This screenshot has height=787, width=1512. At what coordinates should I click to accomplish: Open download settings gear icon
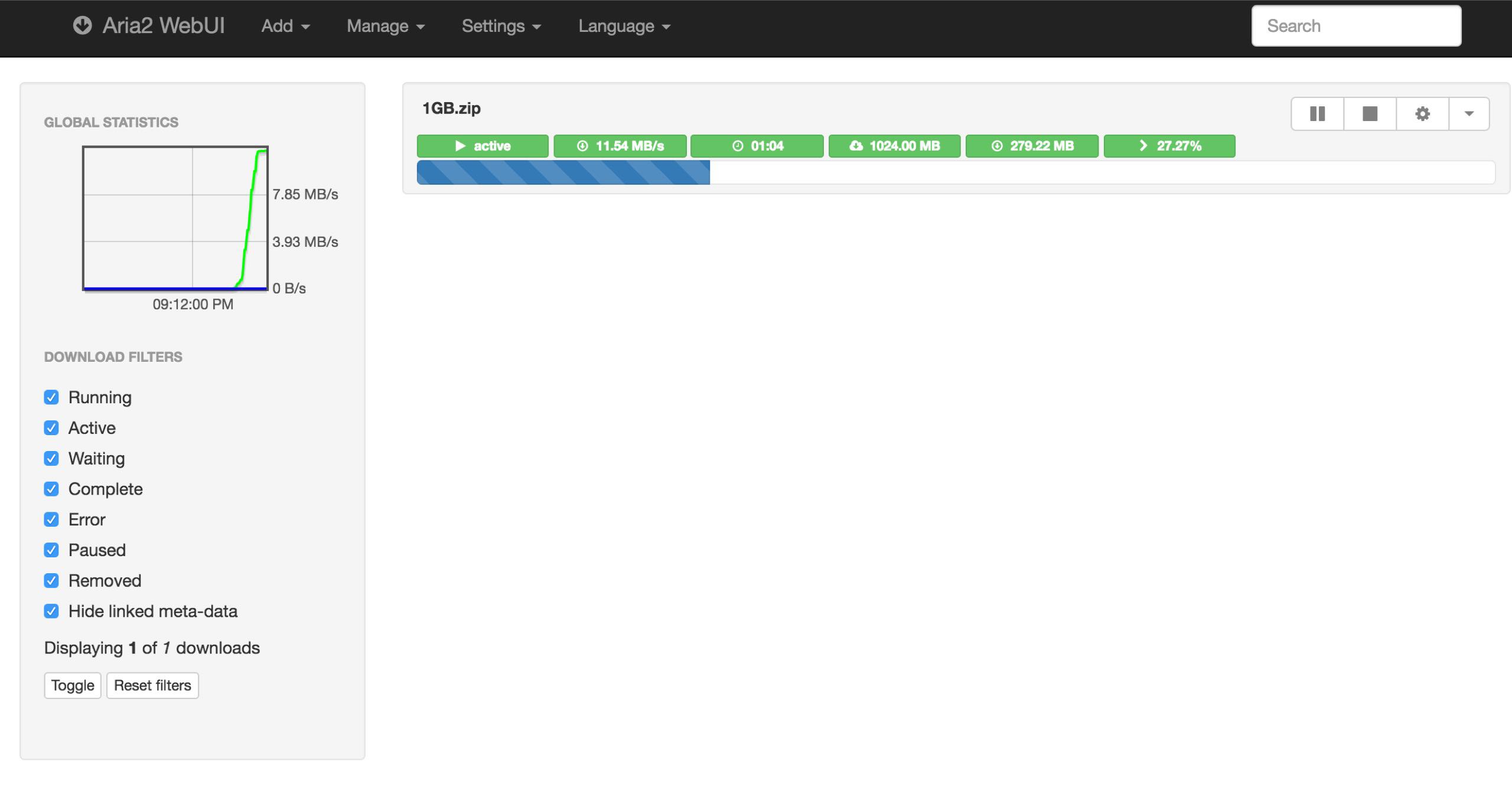[x=1422, y=113]
